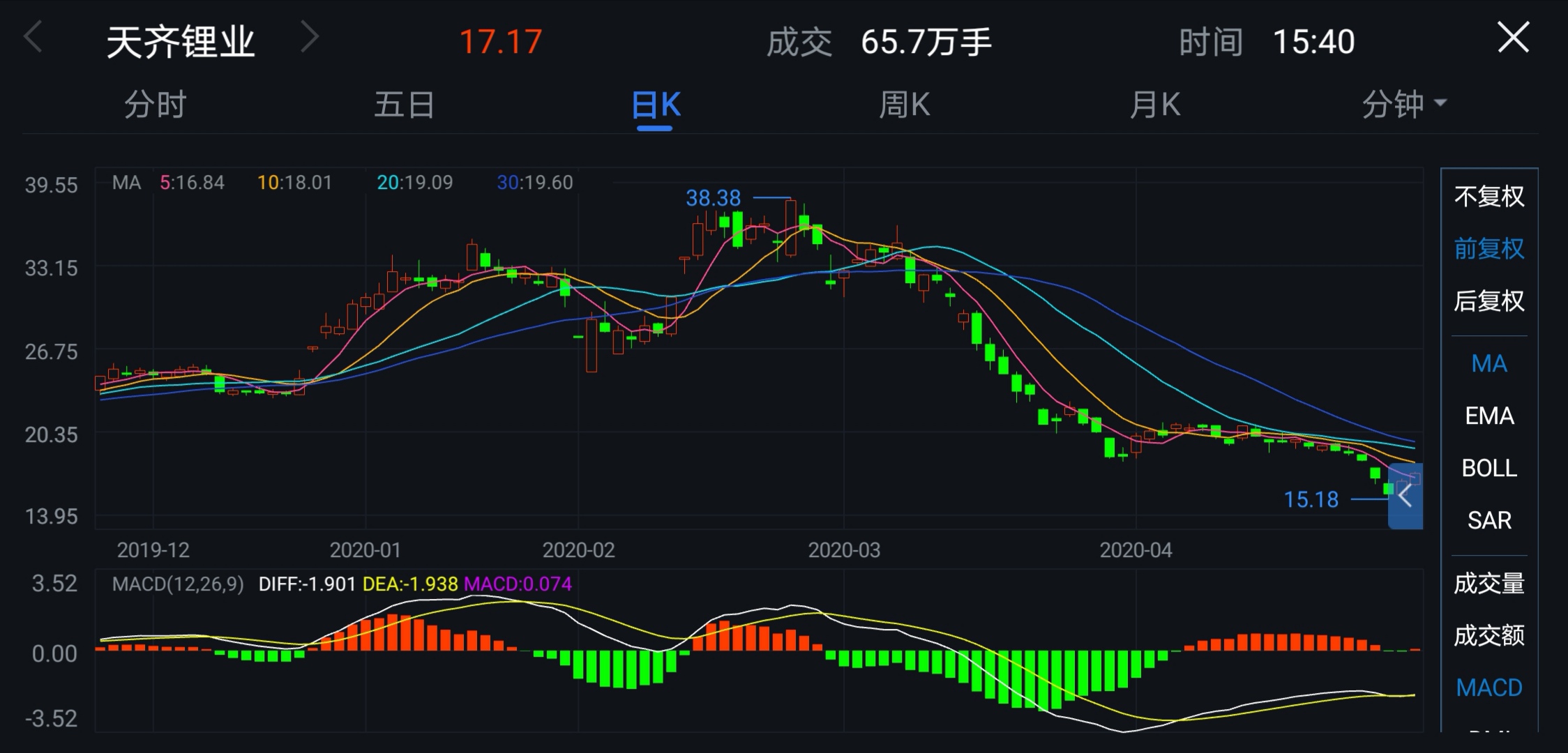The image size is (1568, 753).
Task: Click the MA10 value 10:18.01
Action: [x=294, y=183]
